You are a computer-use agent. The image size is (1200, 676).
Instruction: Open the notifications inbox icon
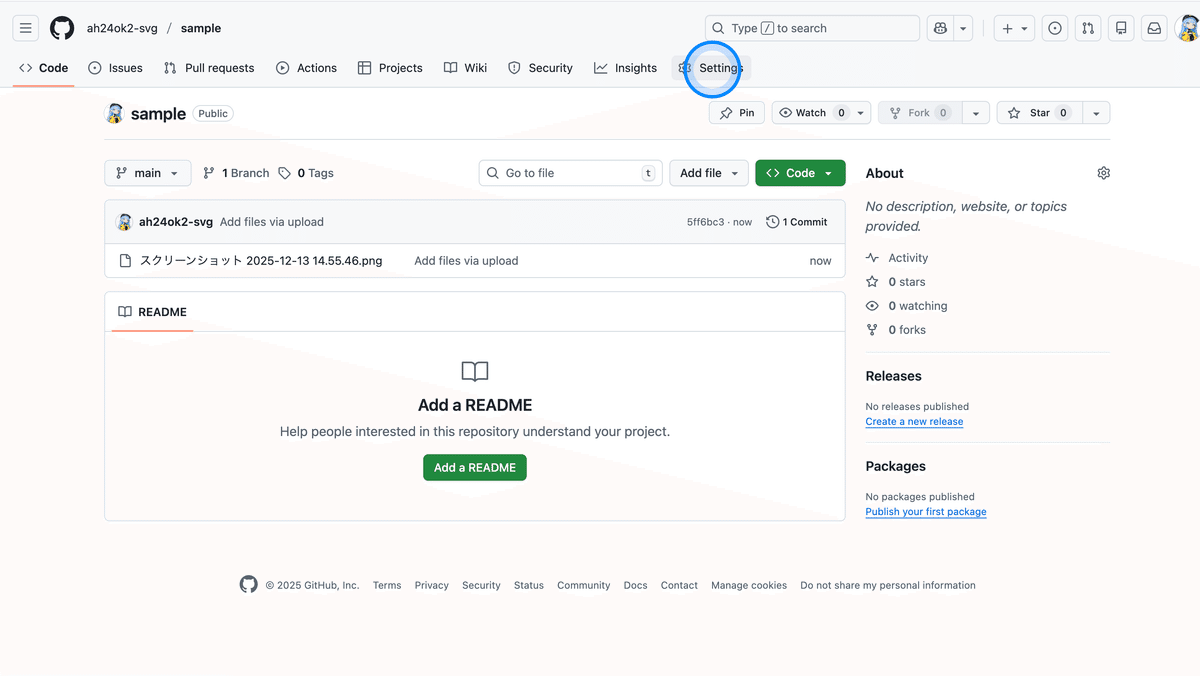(1154, 29)
